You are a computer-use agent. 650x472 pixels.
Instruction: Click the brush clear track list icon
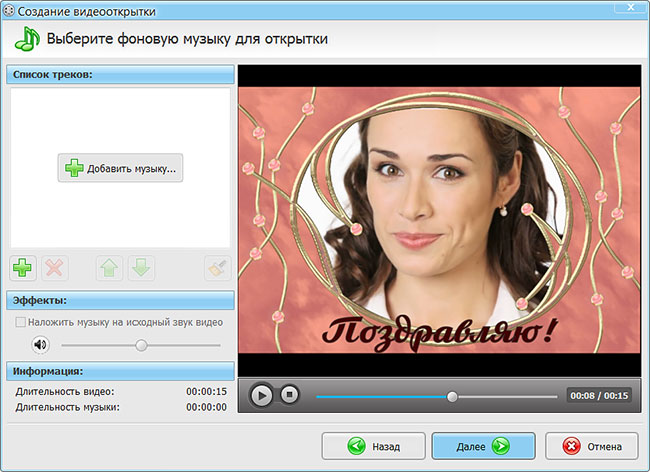click(218, 268)
